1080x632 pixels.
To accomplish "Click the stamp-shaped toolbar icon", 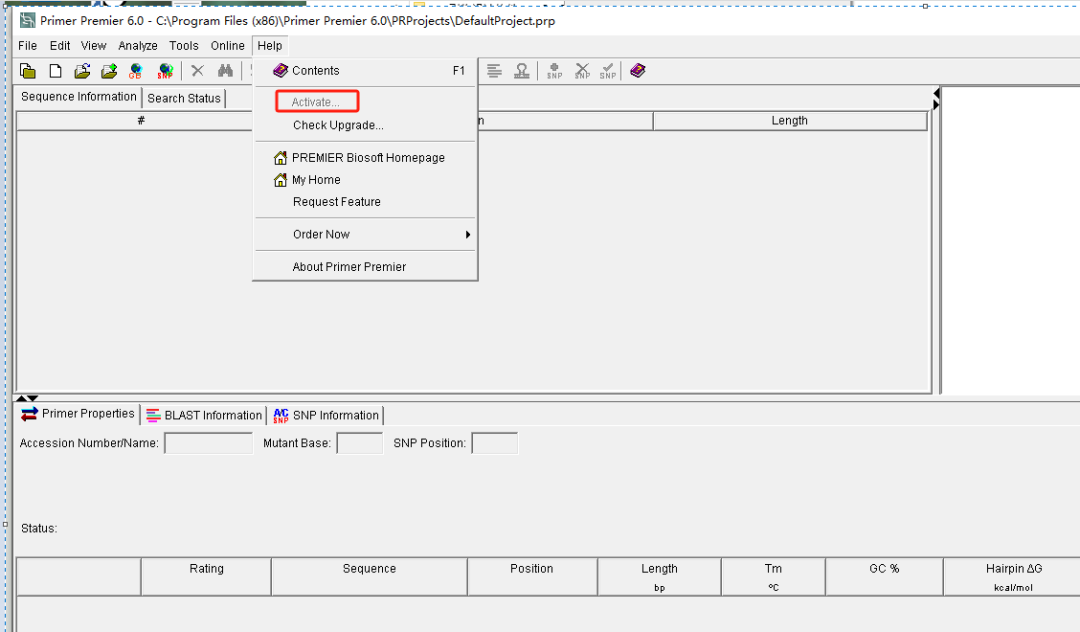I will coord(521,70).
